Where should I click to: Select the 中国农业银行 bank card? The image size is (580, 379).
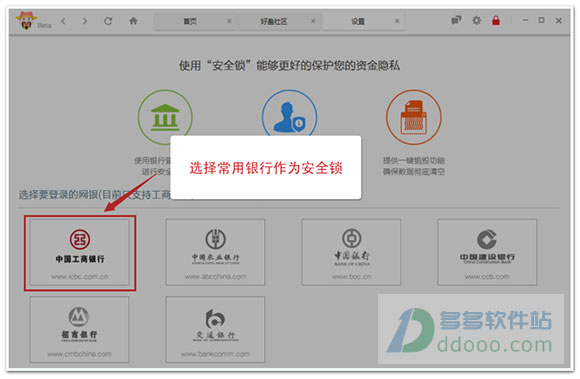point(215,252)
